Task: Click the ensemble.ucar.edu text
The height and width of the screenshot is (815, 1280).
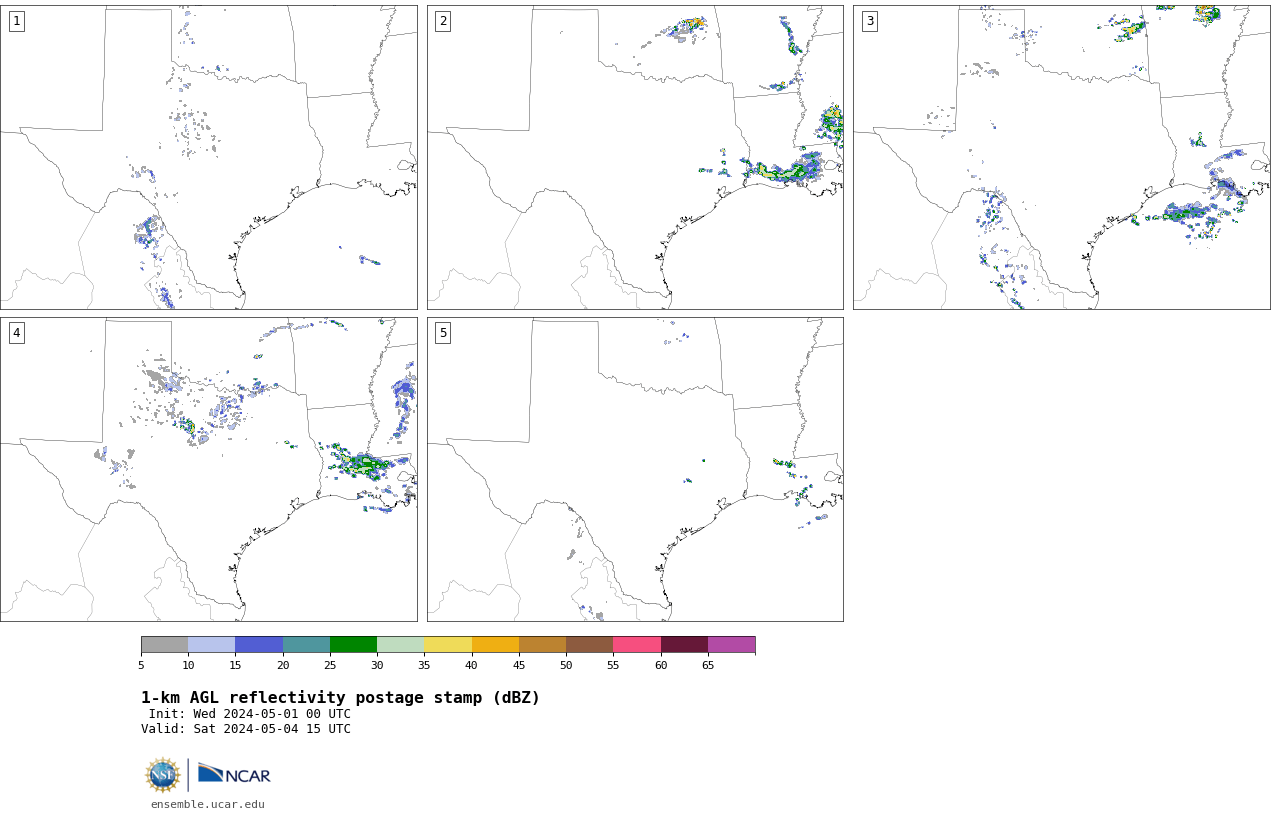Action: point(208,804)
